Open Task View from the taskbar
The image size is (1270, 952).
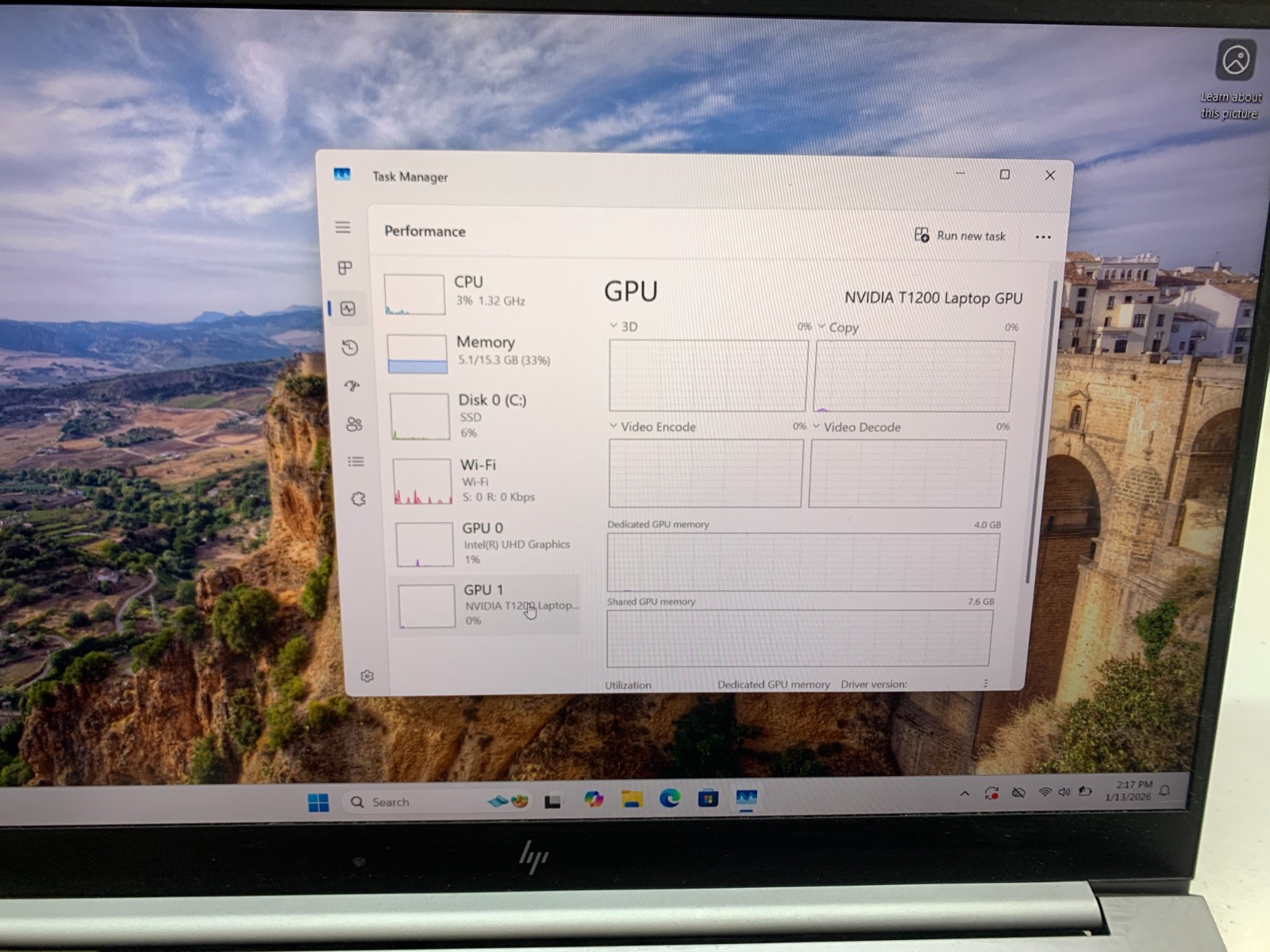point(552,801)
